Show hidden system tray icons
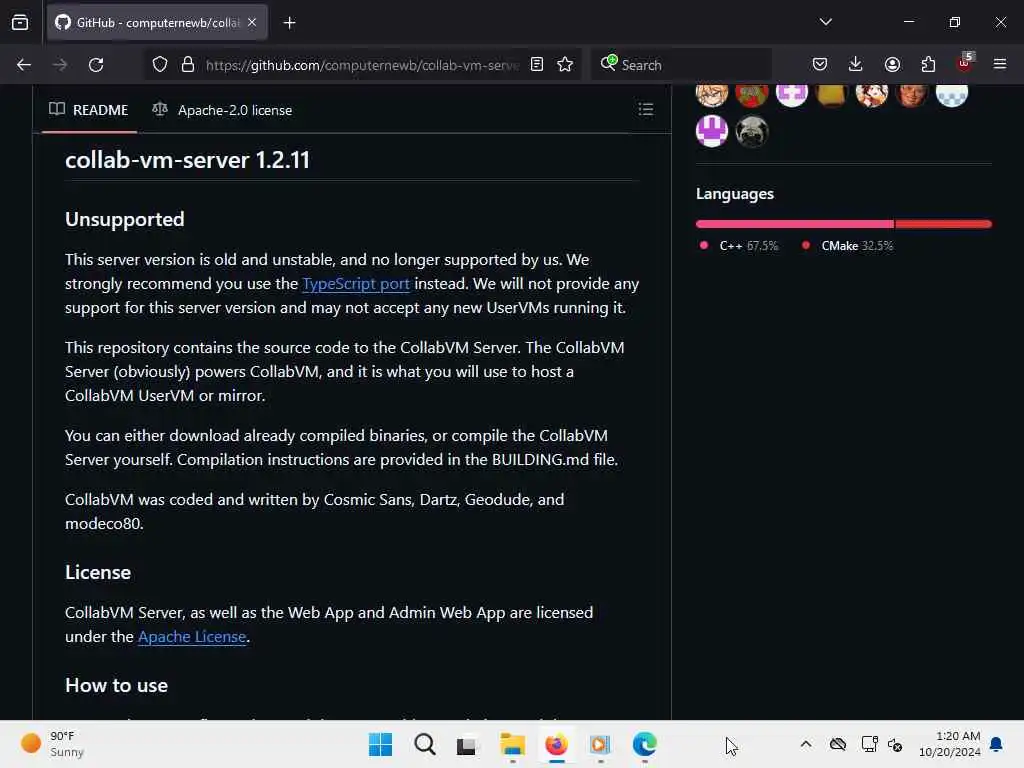 [806, 744]
